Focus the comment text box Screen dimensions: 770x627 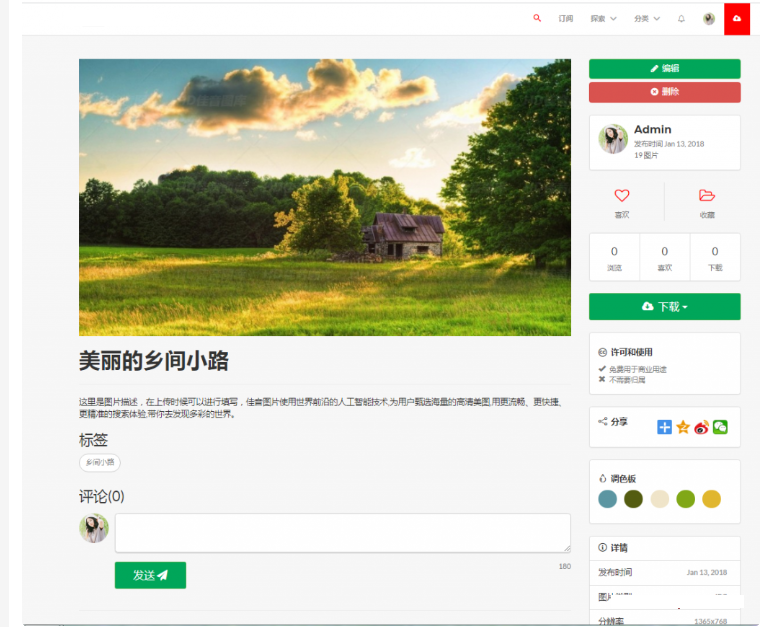coord(343,533)
